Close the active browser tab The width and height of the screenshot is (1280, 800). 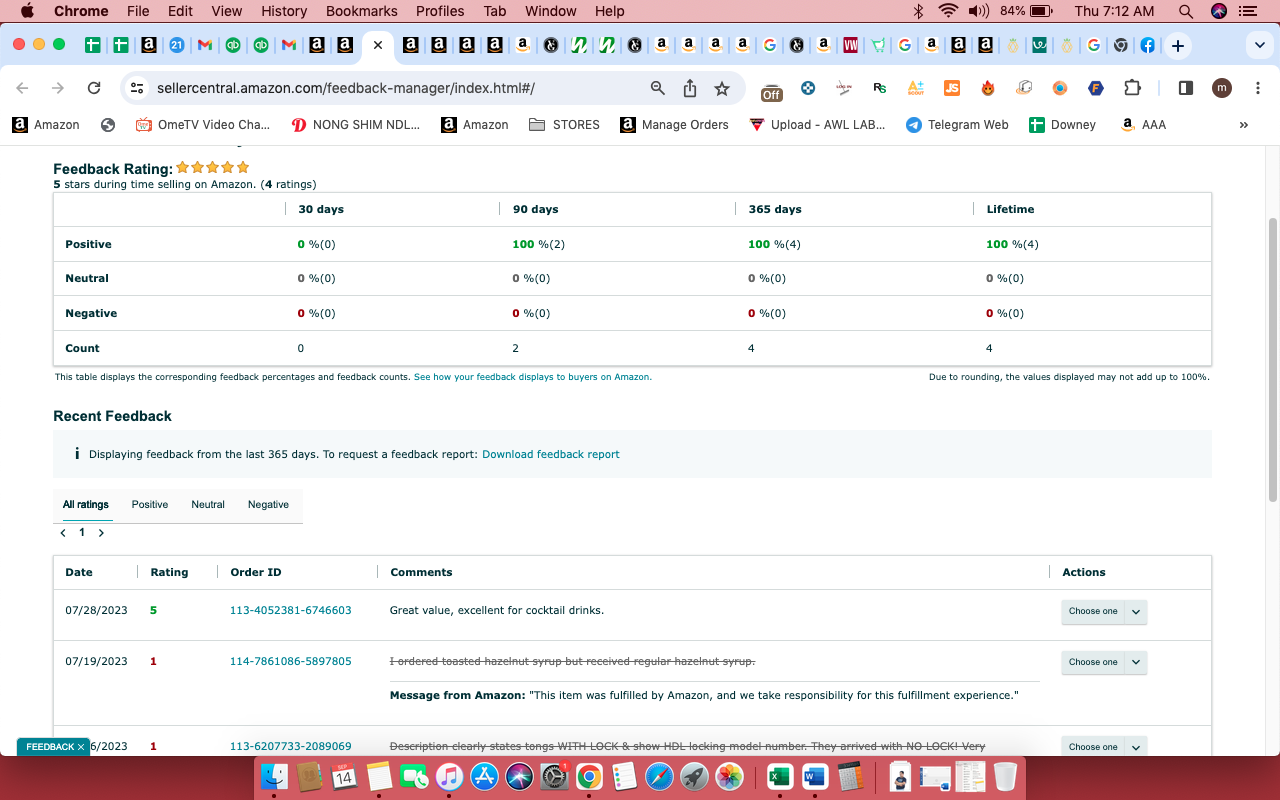coord(377,45)
